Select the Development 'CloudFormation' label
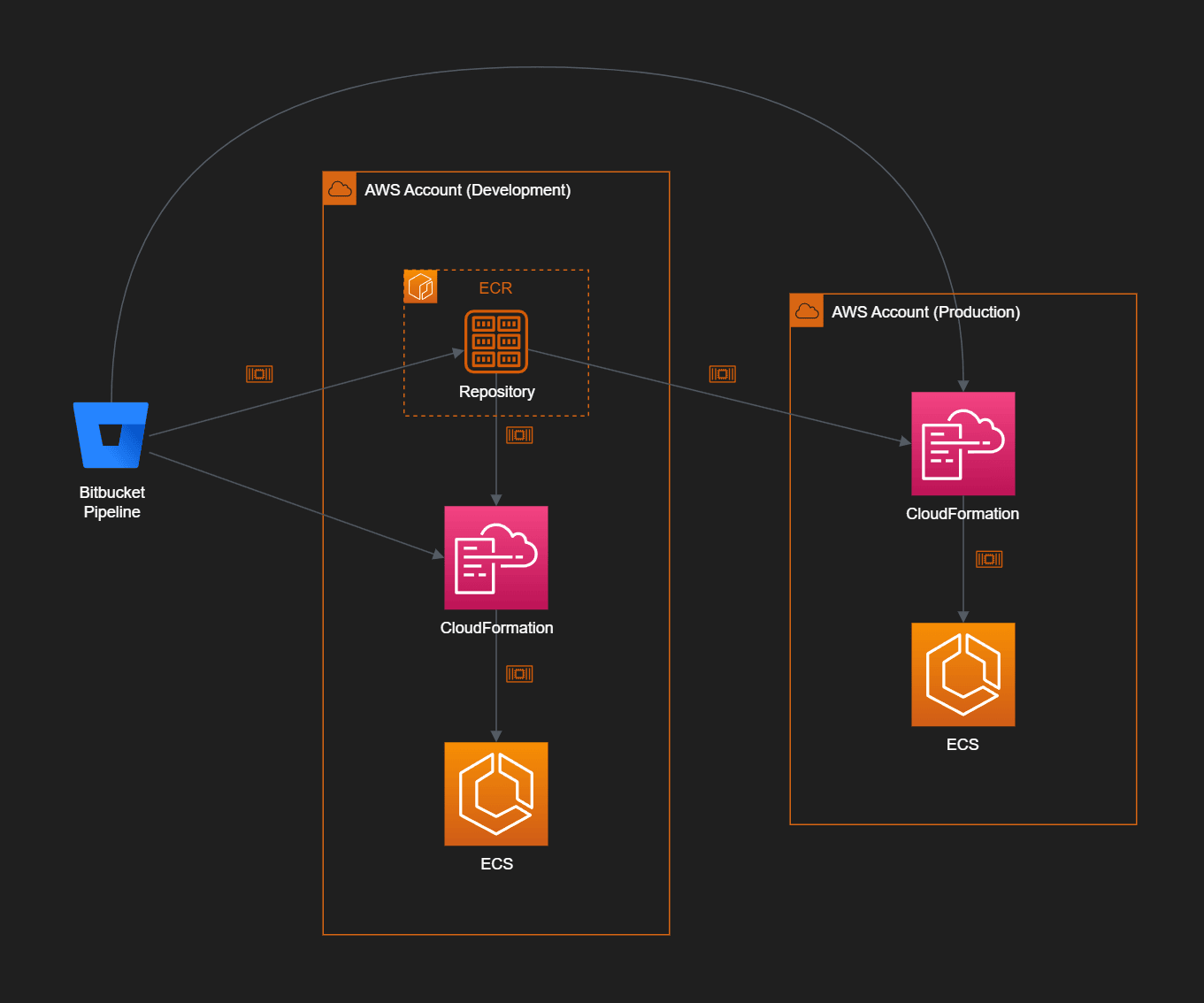Screen dimensions: 1204x1003 click(x=496, y=628)
